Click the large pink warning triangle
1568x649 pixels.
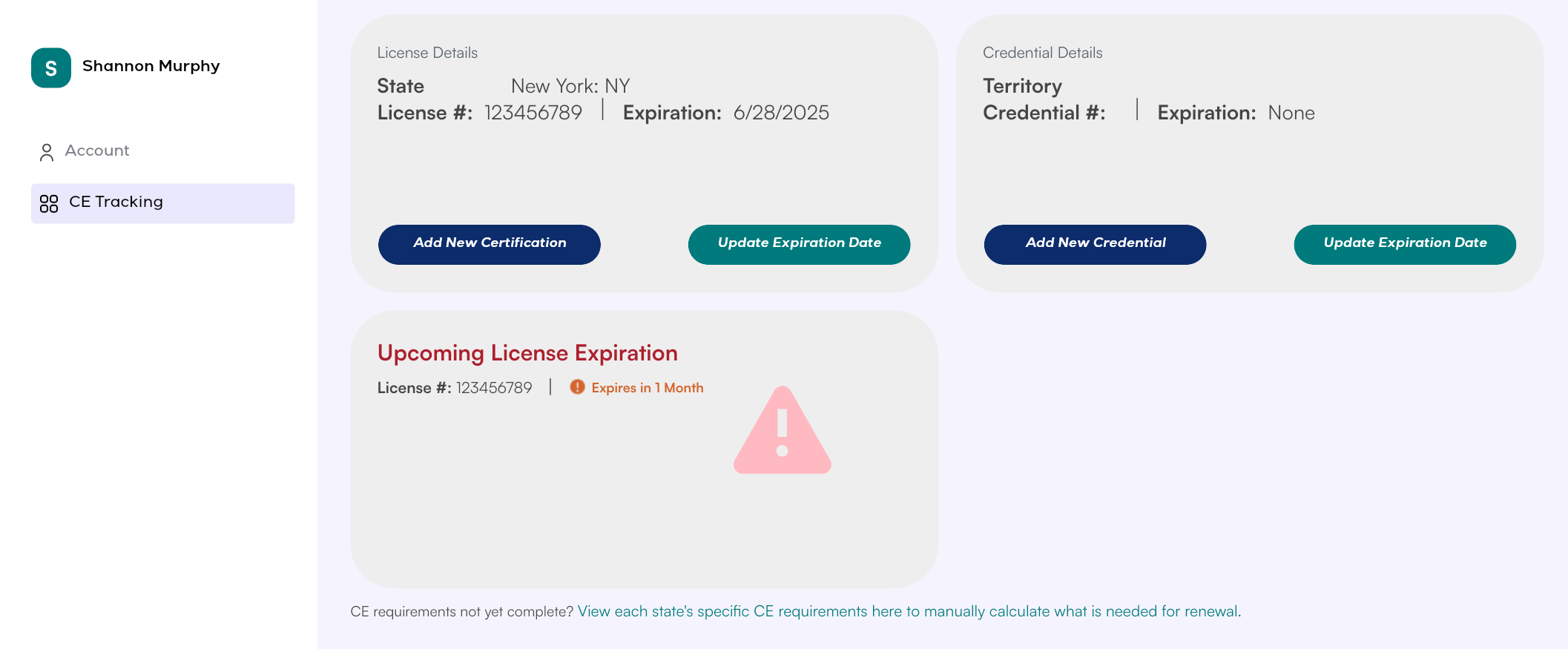click(782, 432)
